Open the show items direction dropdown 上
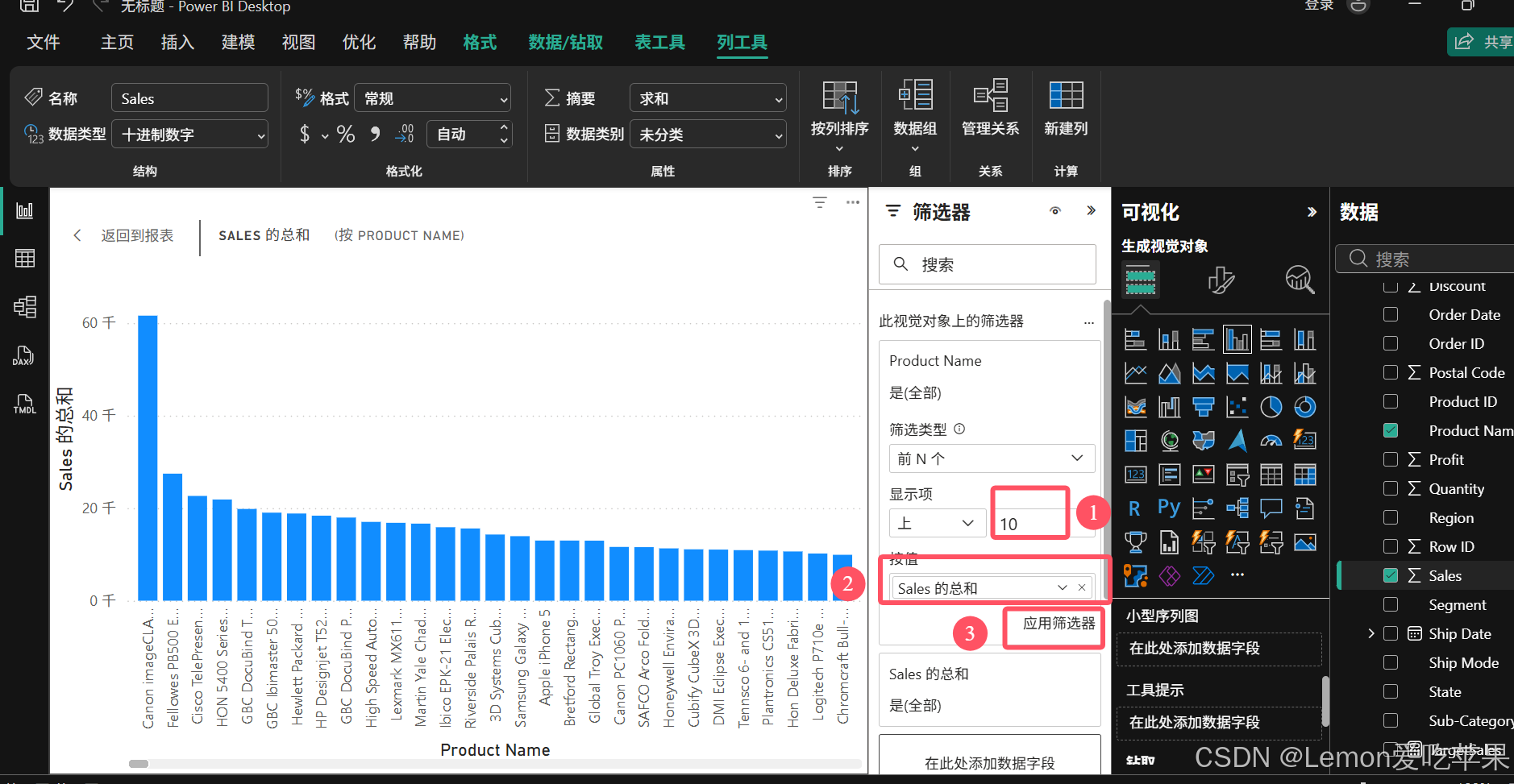 click(x=937, y=523)
